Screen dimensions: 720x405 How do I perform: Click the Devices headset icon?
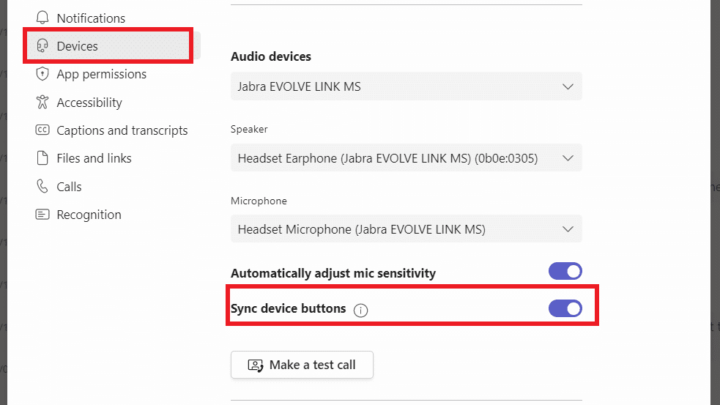click(x=42, y=46)
